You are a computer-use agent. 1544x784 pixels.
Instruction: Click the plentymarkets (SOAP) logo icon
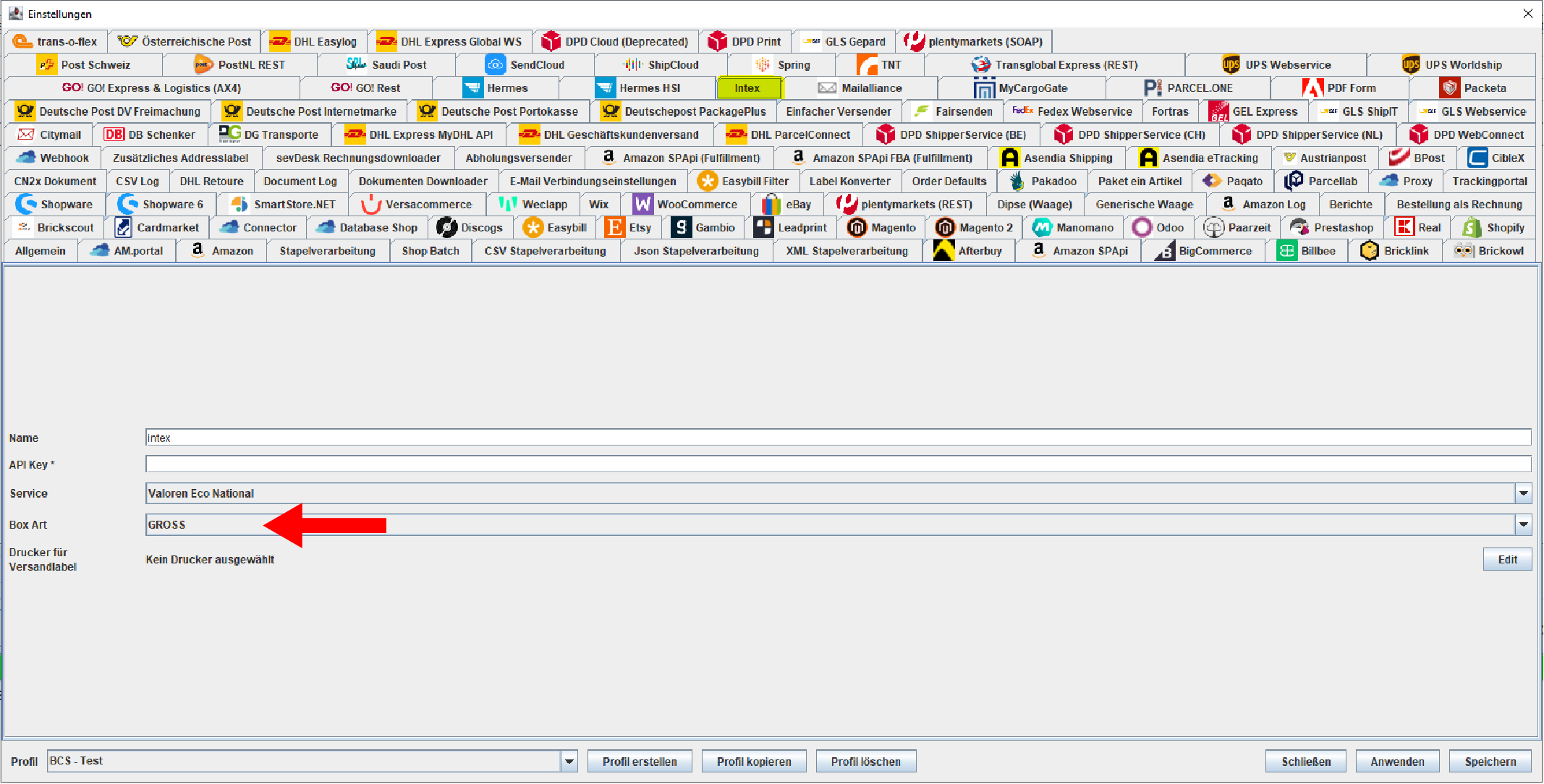[x=914, y=41]
